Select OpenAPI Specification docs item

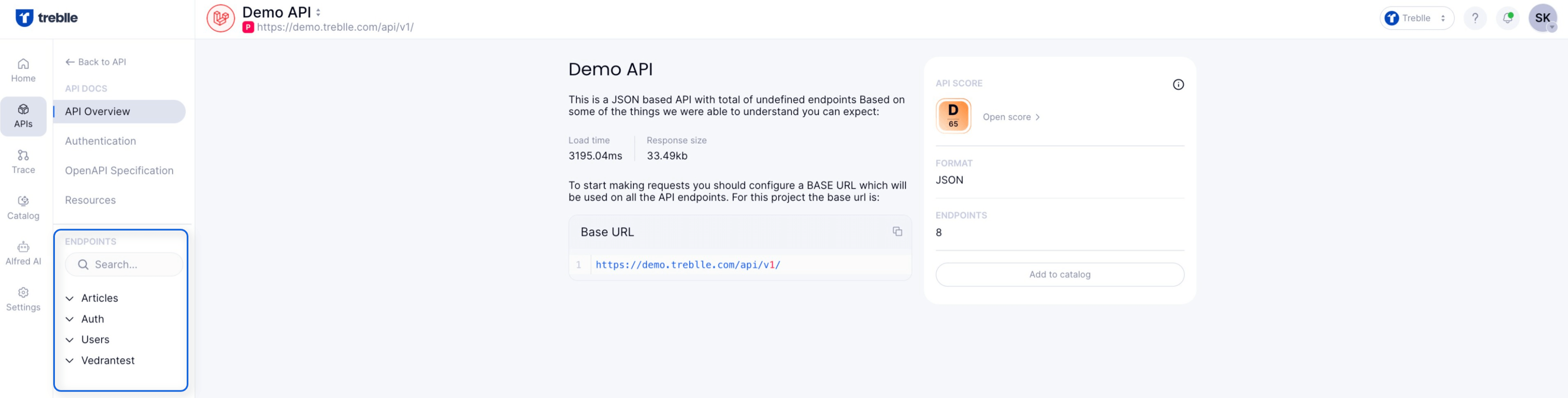coord(119,171)
